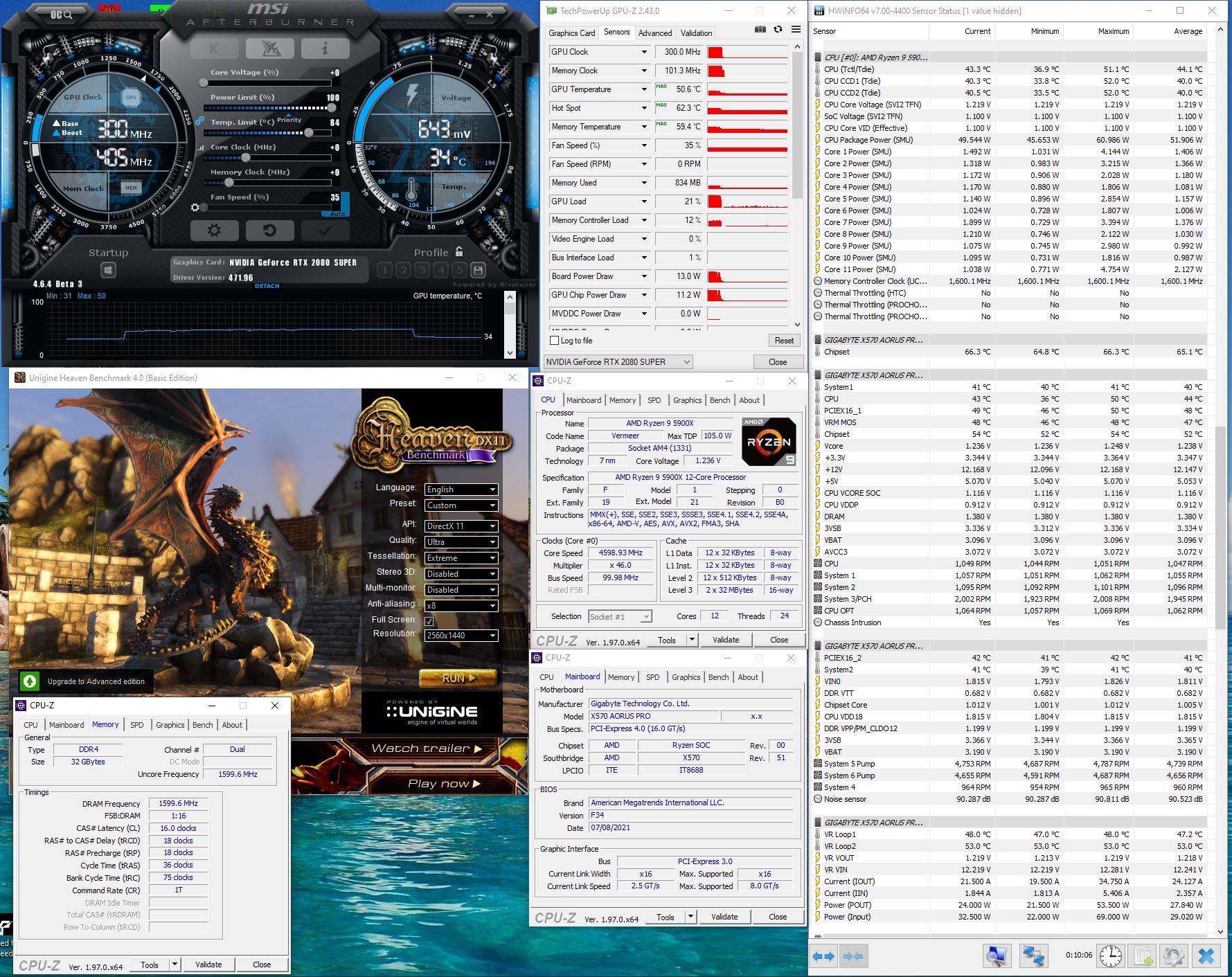Click DETACH link below Afterburner
This screenshot has width=1232, height=977.
[x=267, y=286]
